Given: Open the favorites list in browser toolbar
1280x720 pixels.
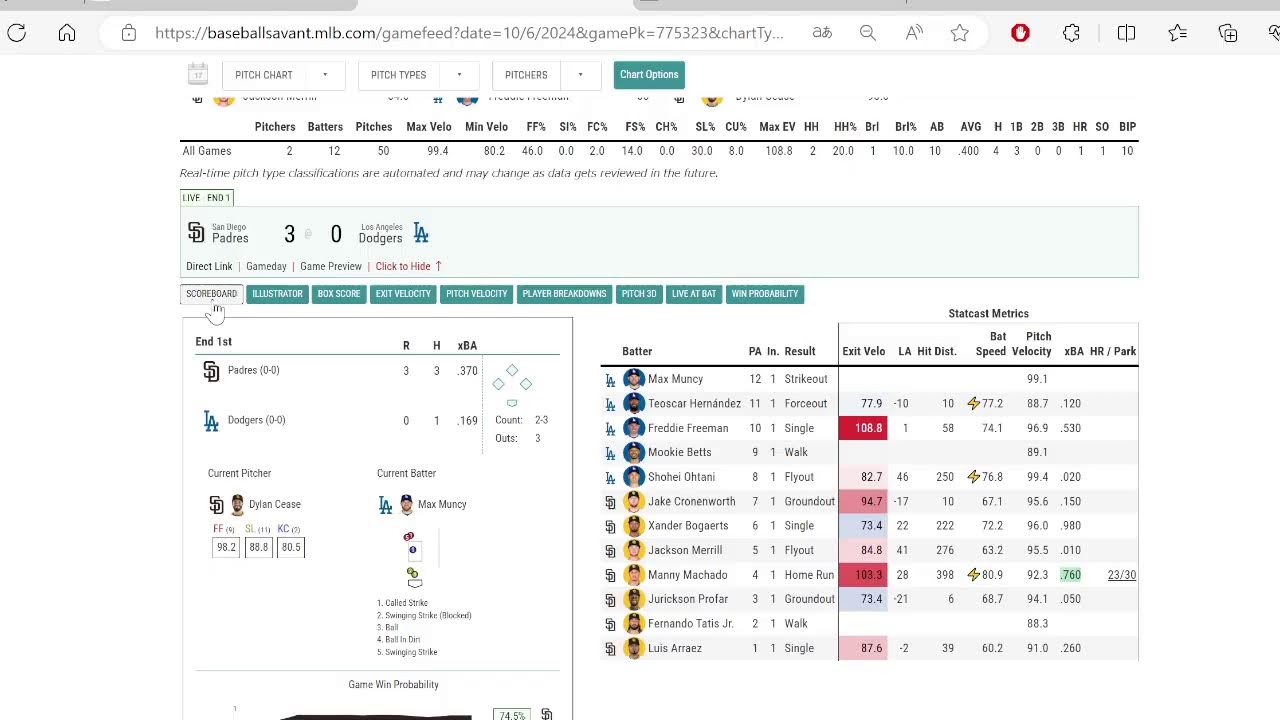Looking at the screenshot, I should tap(1178, 33).
